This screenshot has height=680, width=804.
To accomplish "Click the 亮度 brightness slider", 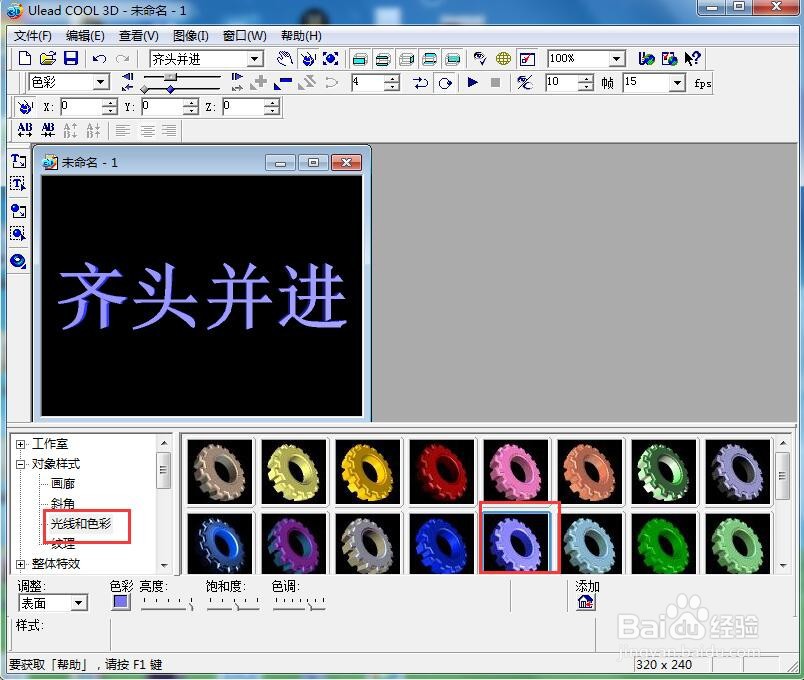I will tap(167, 603).
